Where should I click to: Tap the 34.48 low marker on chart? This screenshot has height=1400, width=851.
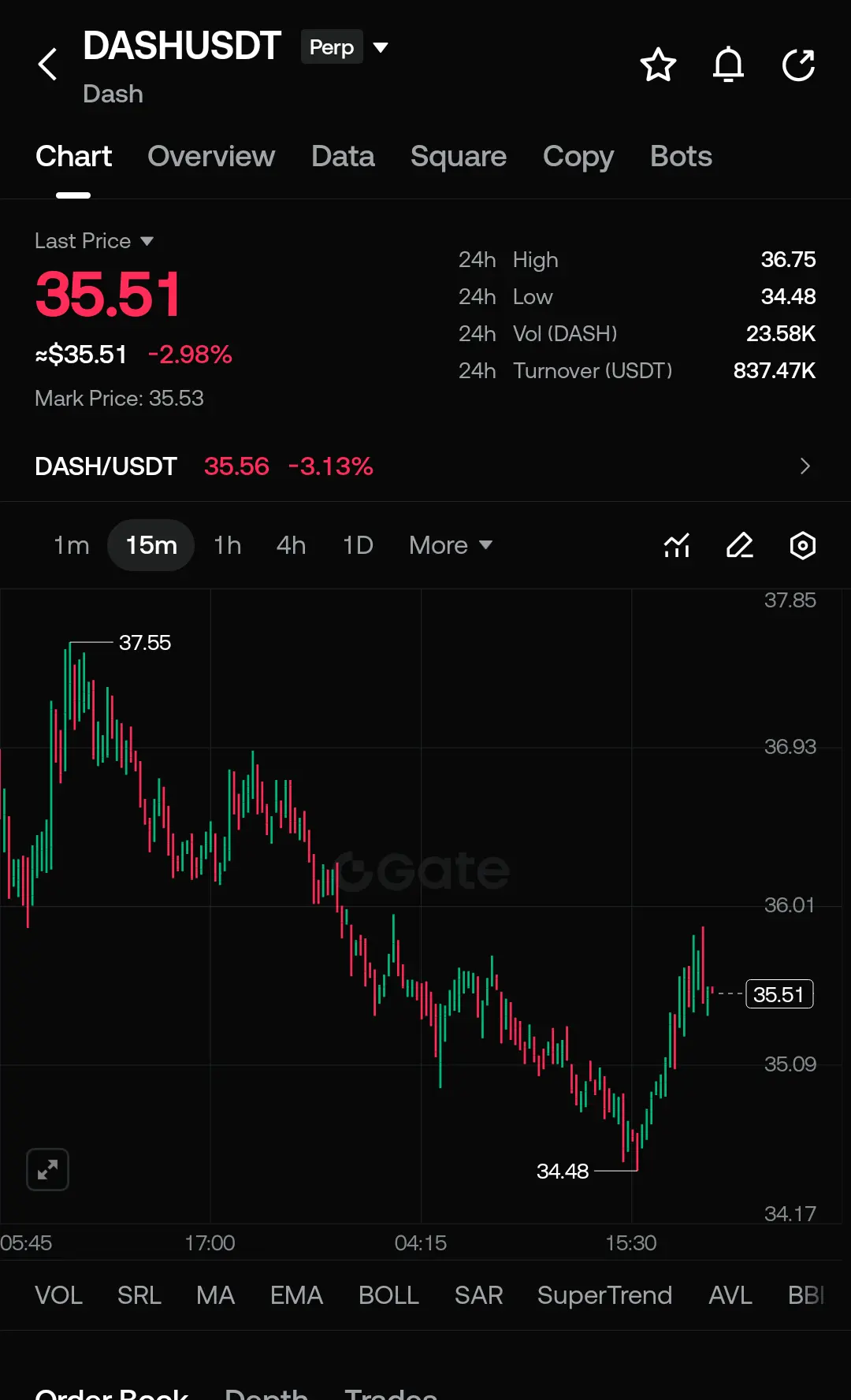tap(562, 1172)
